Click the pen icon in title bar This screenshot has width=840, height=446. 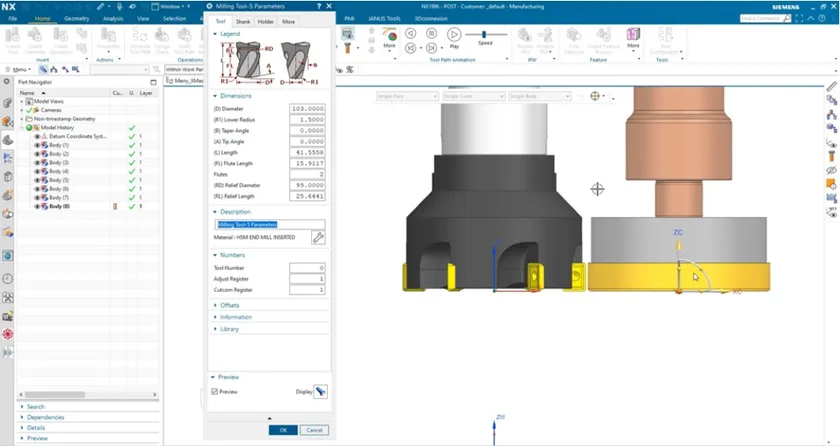click(101, 6)
